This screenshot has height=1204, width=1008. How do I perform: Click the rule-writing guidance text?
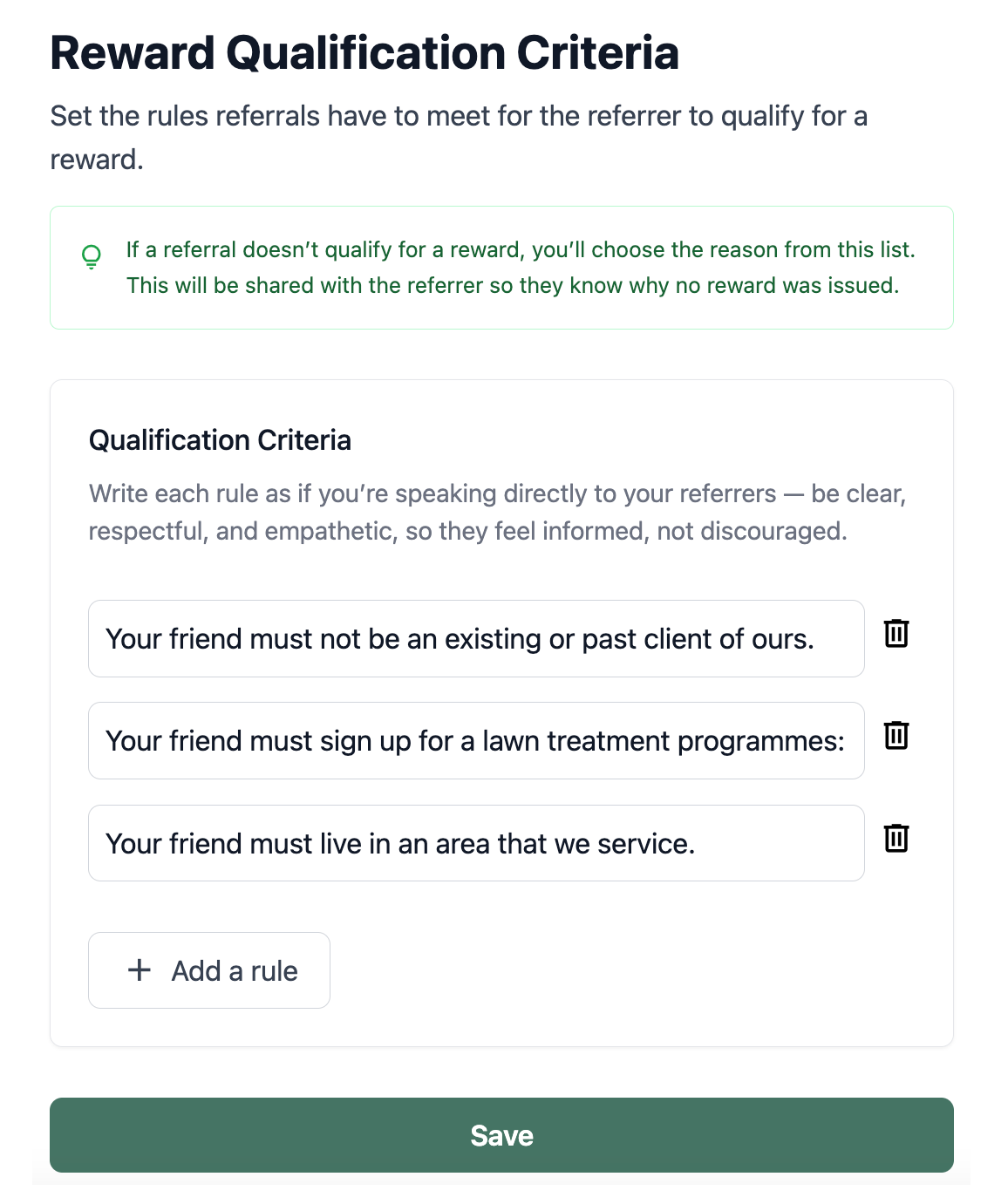pos(497,511)
